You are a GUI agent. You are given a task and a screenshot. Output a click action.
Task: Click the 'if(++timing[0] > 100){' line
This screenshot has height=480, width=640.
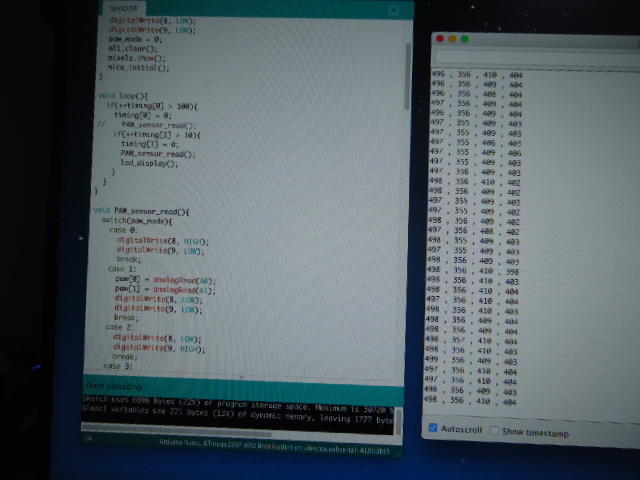152,106
